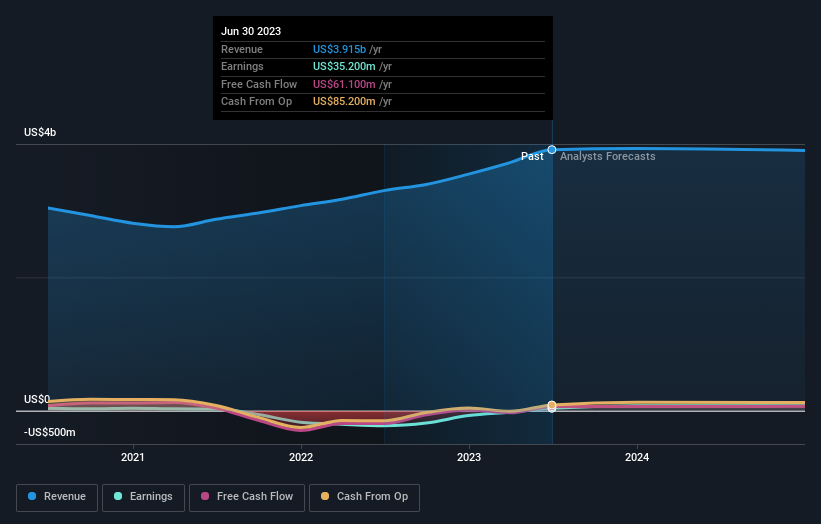The image size is (821, 524).
Task: Toggle the Revenue legend series
Action: click(57, 497)
